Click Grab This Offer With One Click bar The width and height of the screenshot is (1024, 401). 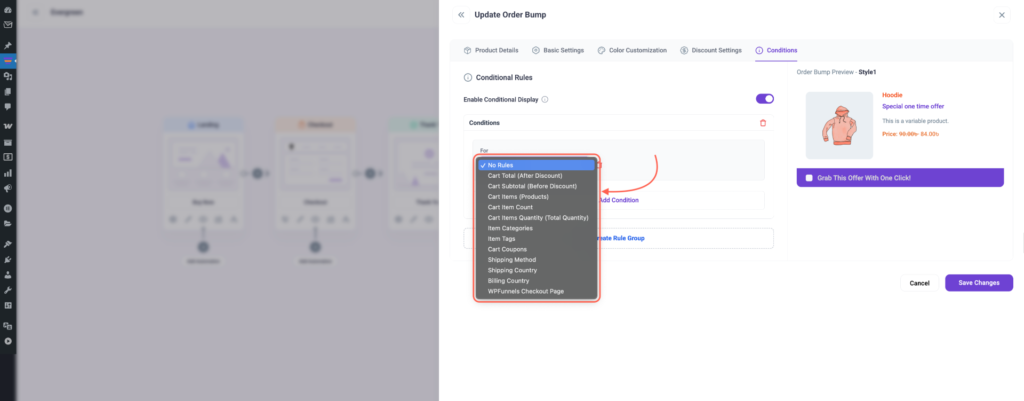[900, 178]
